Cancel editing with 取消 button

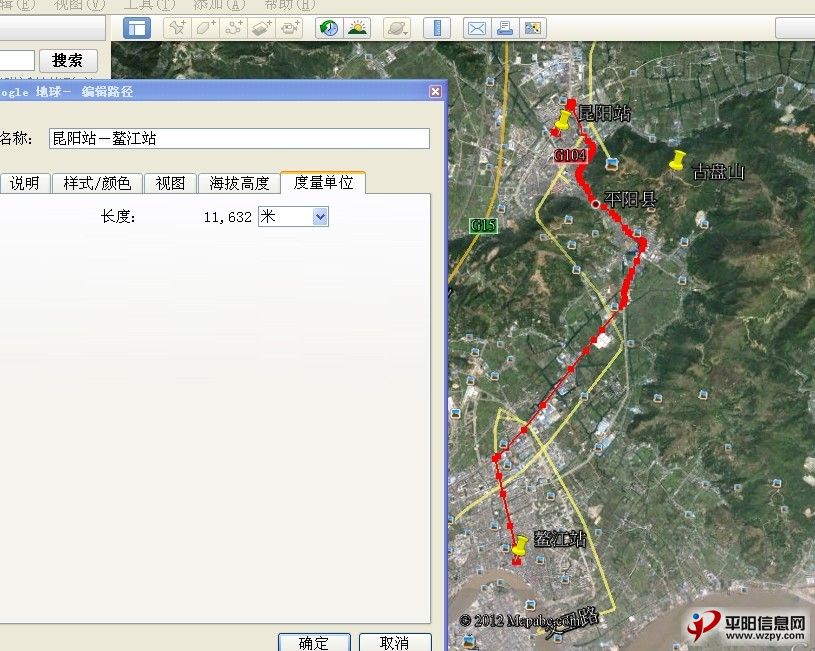click(x=395, y=643)
